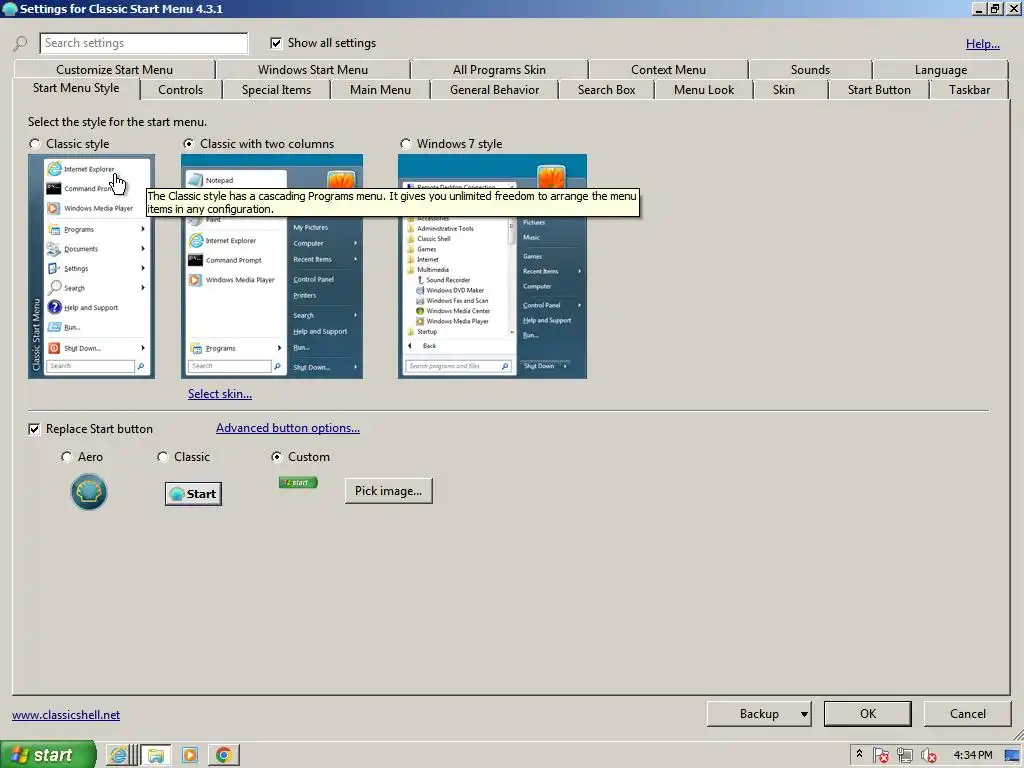Select the Start Menu Style tab
The width and height of the screenshot is (1024, 768).
[76, 88]
